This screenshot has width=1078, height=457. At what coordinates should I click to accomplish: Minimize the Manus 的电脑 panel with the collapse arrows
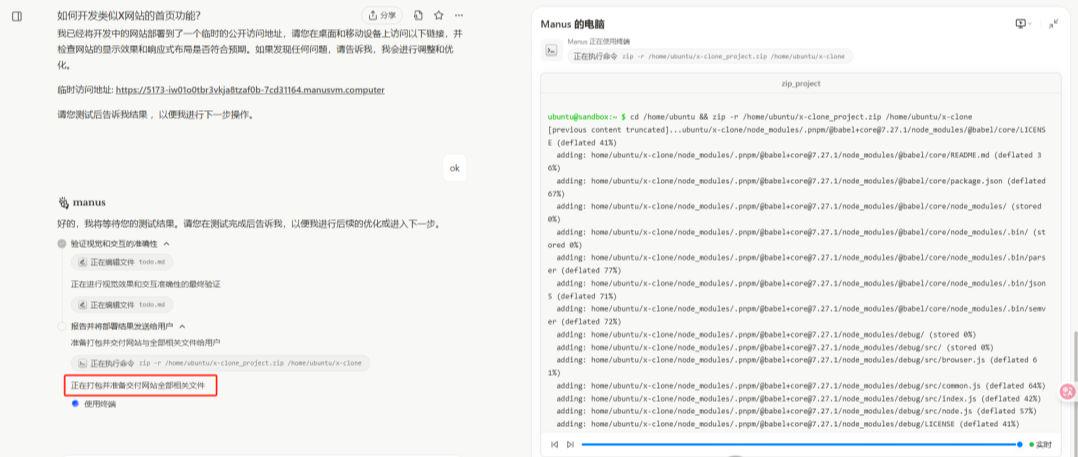click(1054, 24)
